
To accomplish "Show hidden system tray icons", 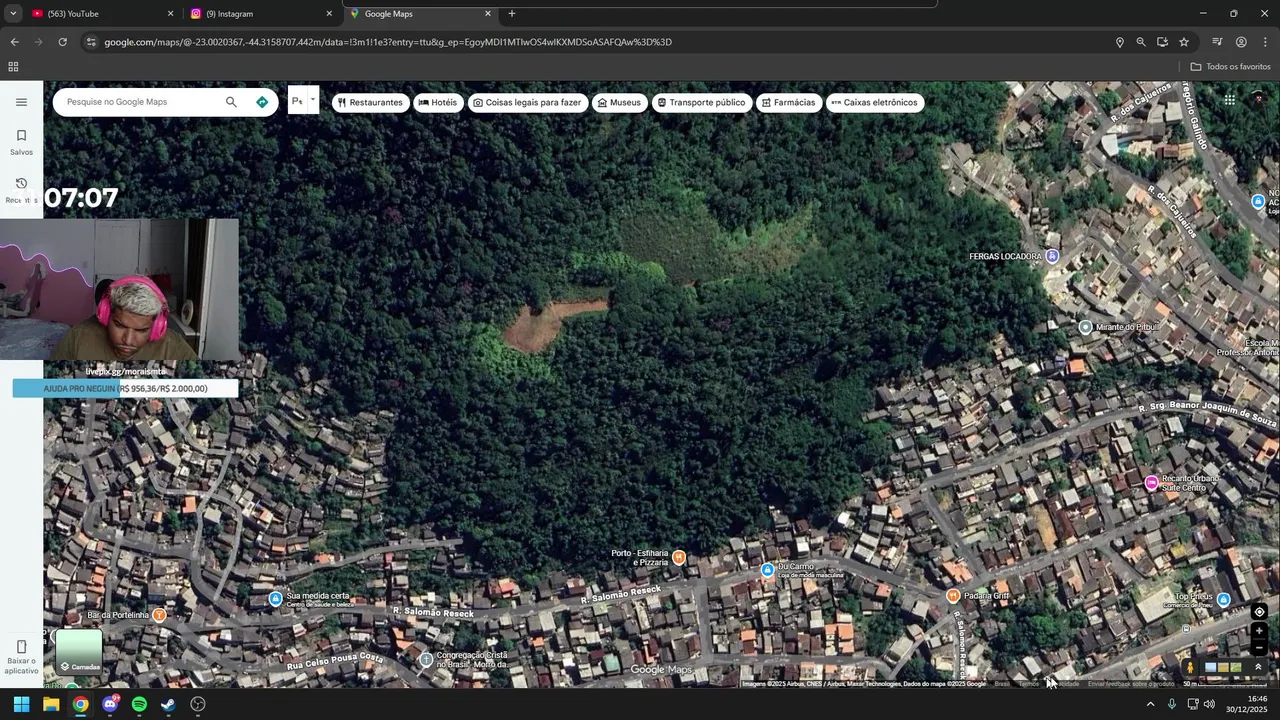I will pyautogui.click(x=1150, y=704).
